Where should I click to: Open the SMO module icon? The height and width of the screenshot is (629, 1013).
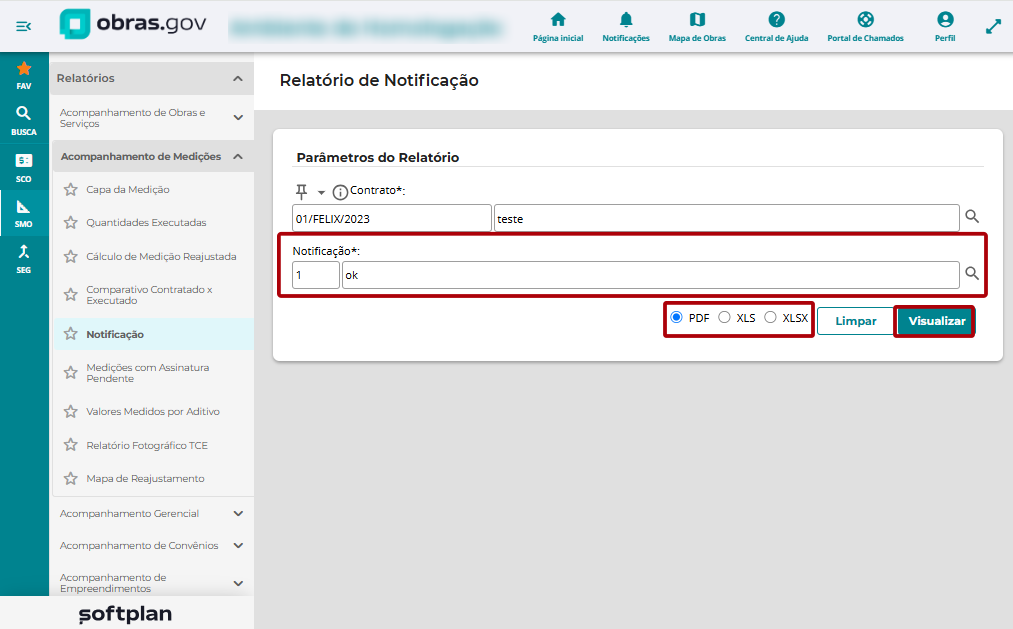click(24, 213)
